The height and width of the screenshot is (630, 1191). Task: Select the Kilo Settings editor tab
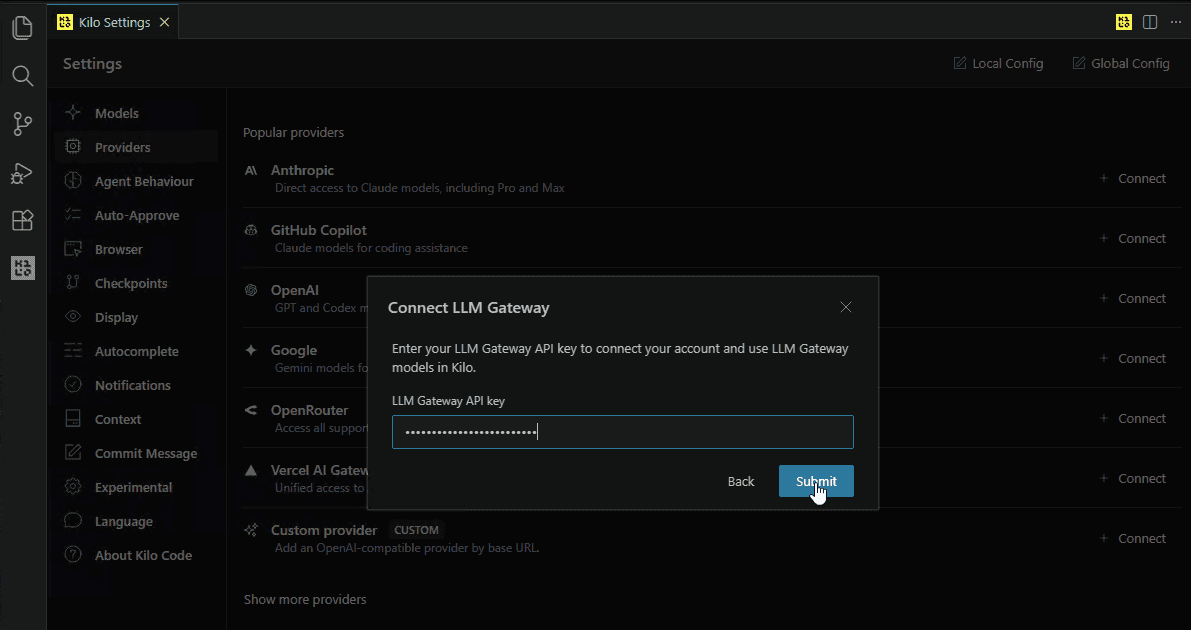point(113,23)
